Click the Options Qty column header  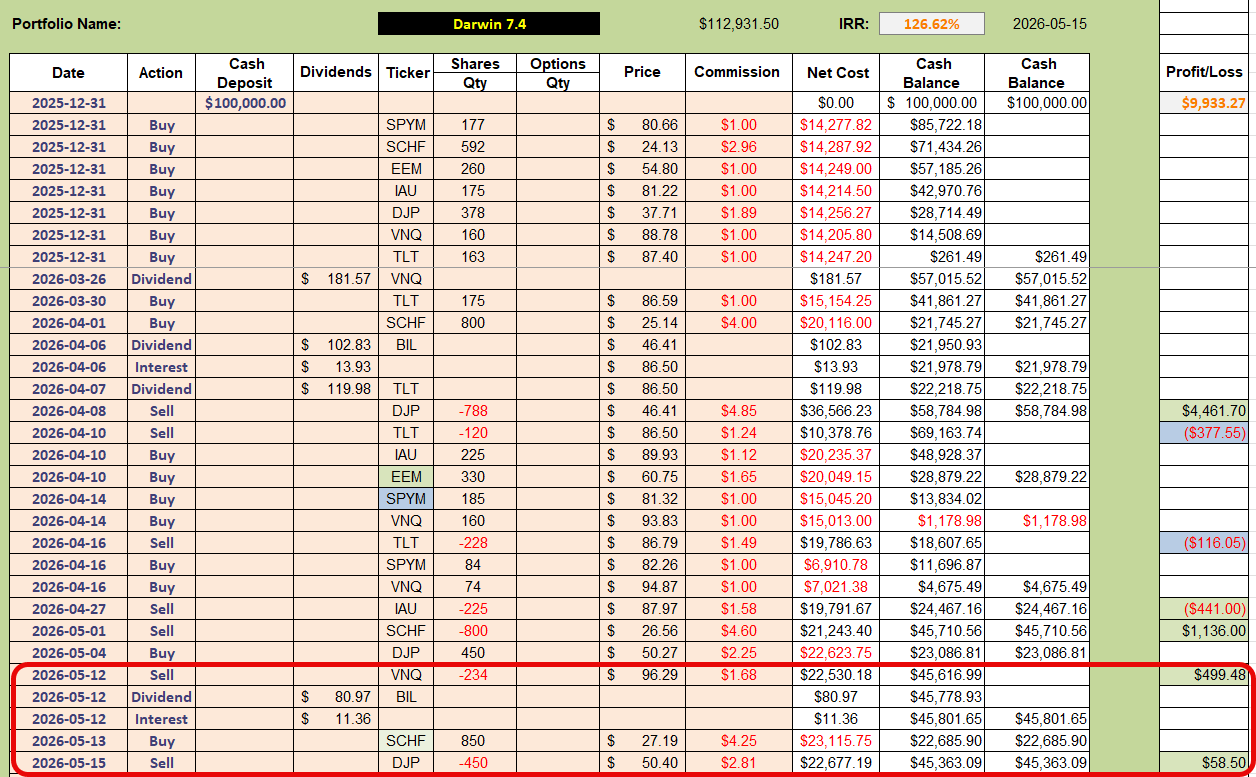tap(558, 73)
